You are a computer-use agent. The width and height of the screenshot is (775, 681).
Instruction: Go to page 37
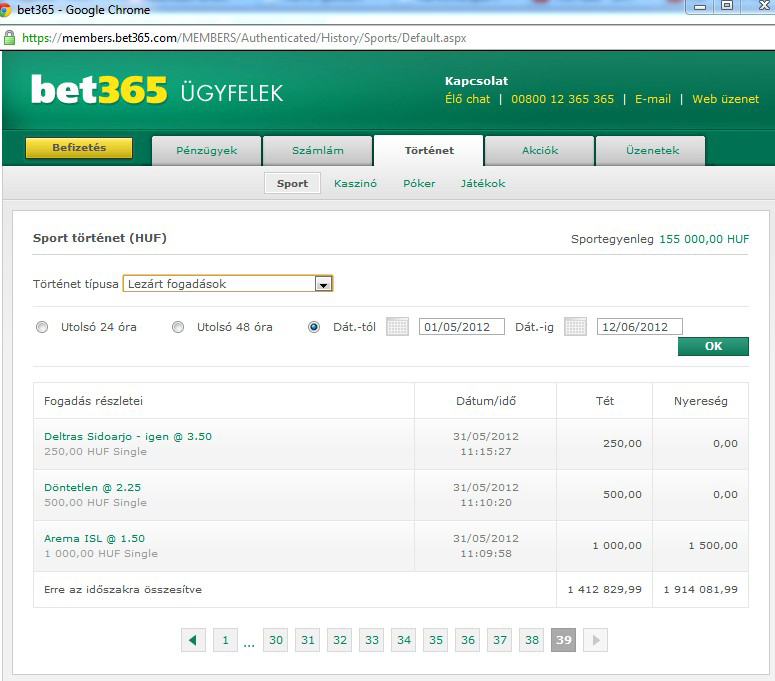[x=500, y=640]
